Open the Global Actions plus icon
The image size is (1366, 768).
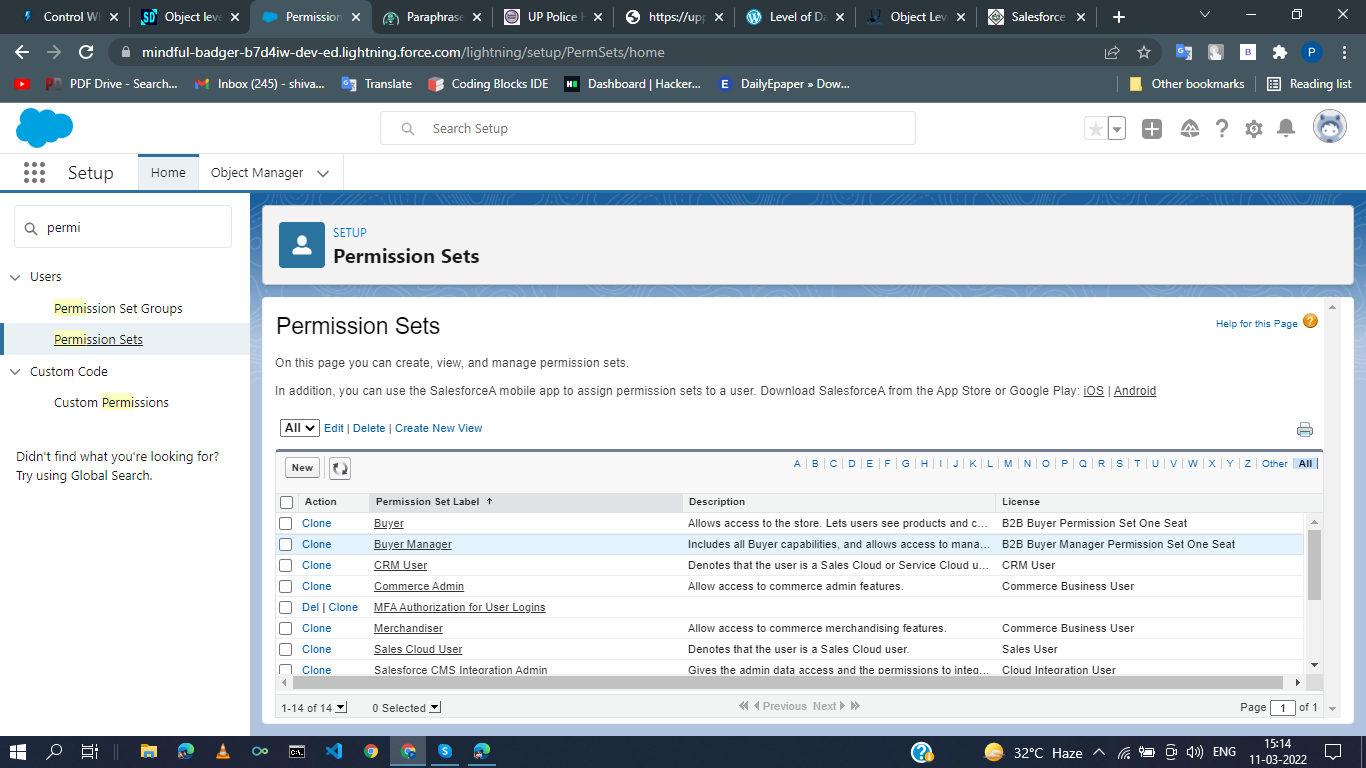[x=1152, y=129]
